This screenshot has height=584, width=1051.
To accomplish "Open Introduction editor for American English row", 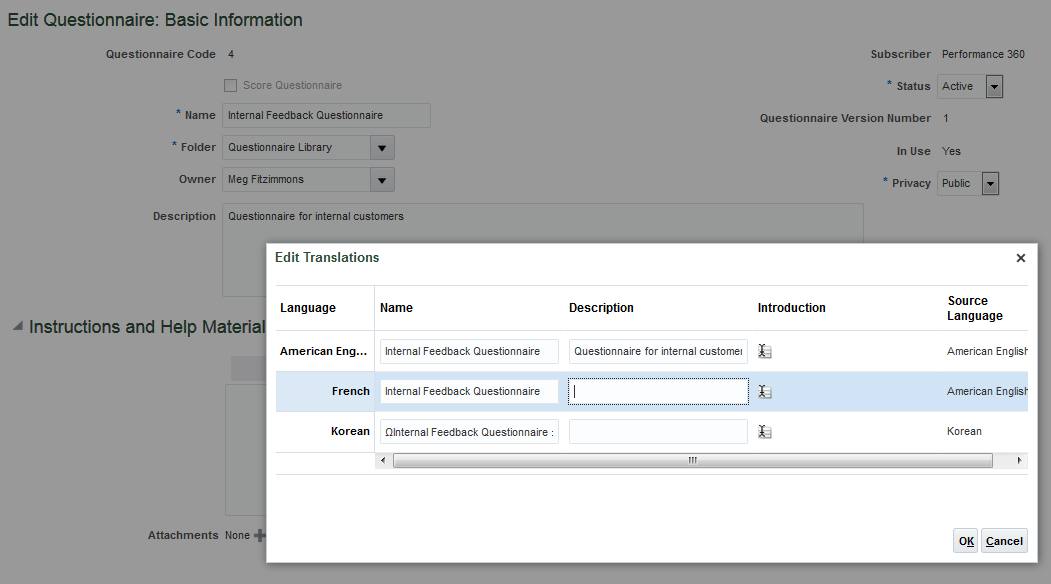I will [765, 351].
